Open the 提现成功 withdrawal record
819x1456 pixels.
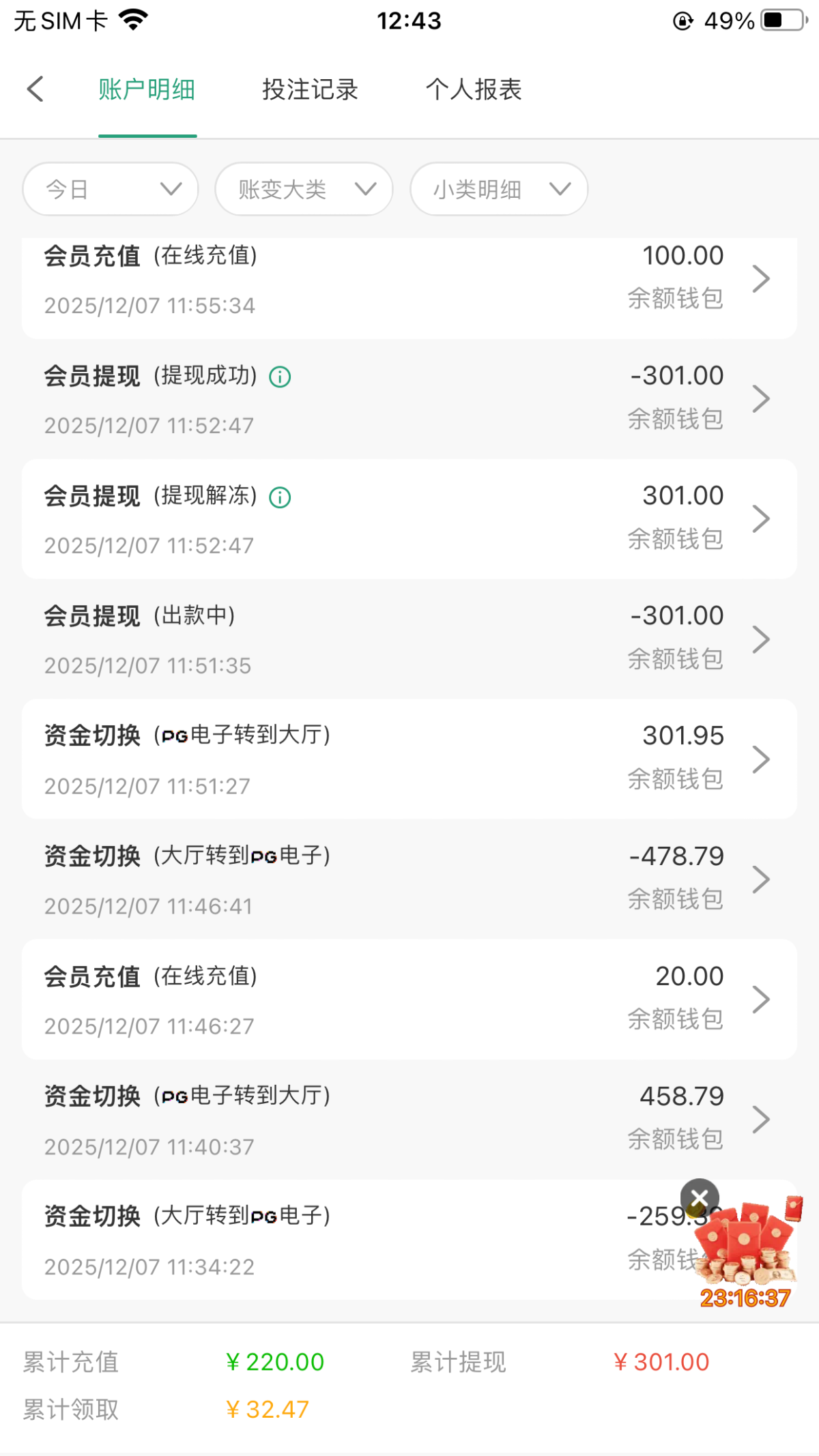409,399
